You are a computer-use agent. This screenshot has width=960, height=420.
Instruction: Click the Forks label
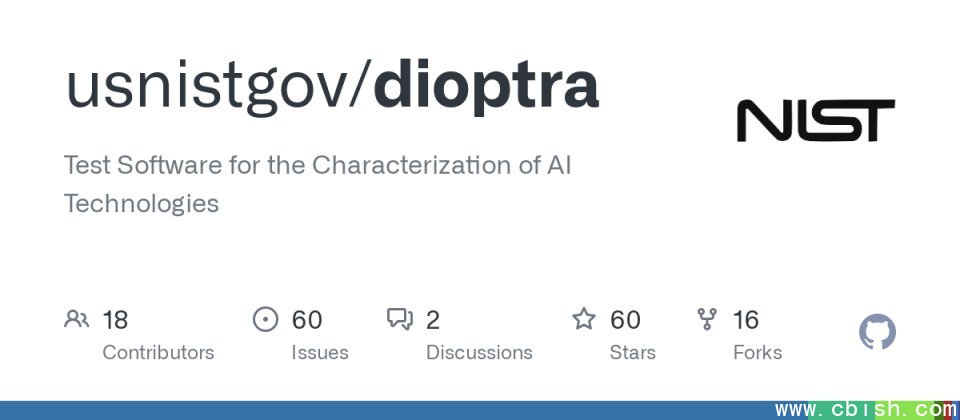[757, 353]
